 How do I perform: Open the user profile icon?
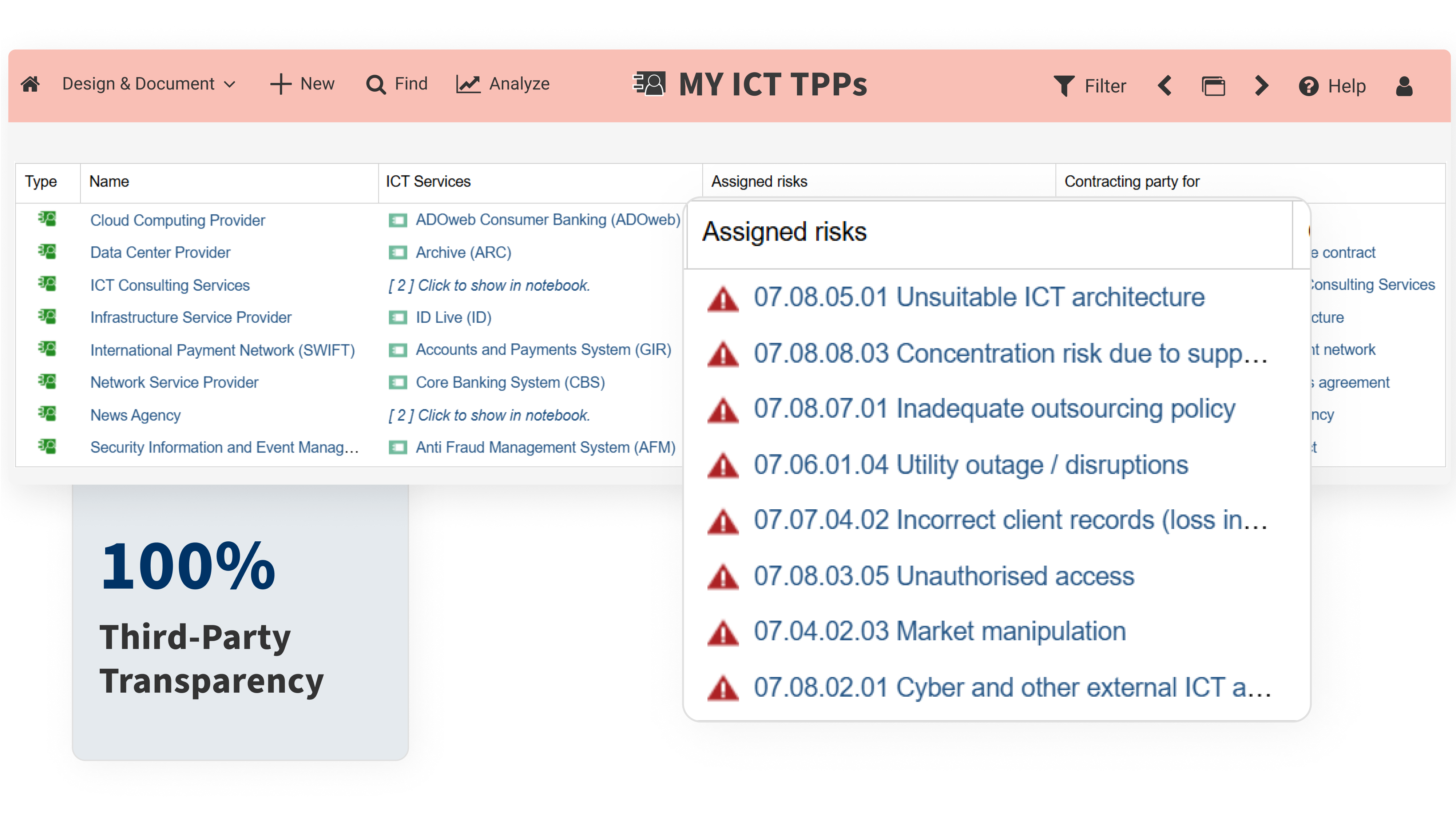[x=1404, y=86]
